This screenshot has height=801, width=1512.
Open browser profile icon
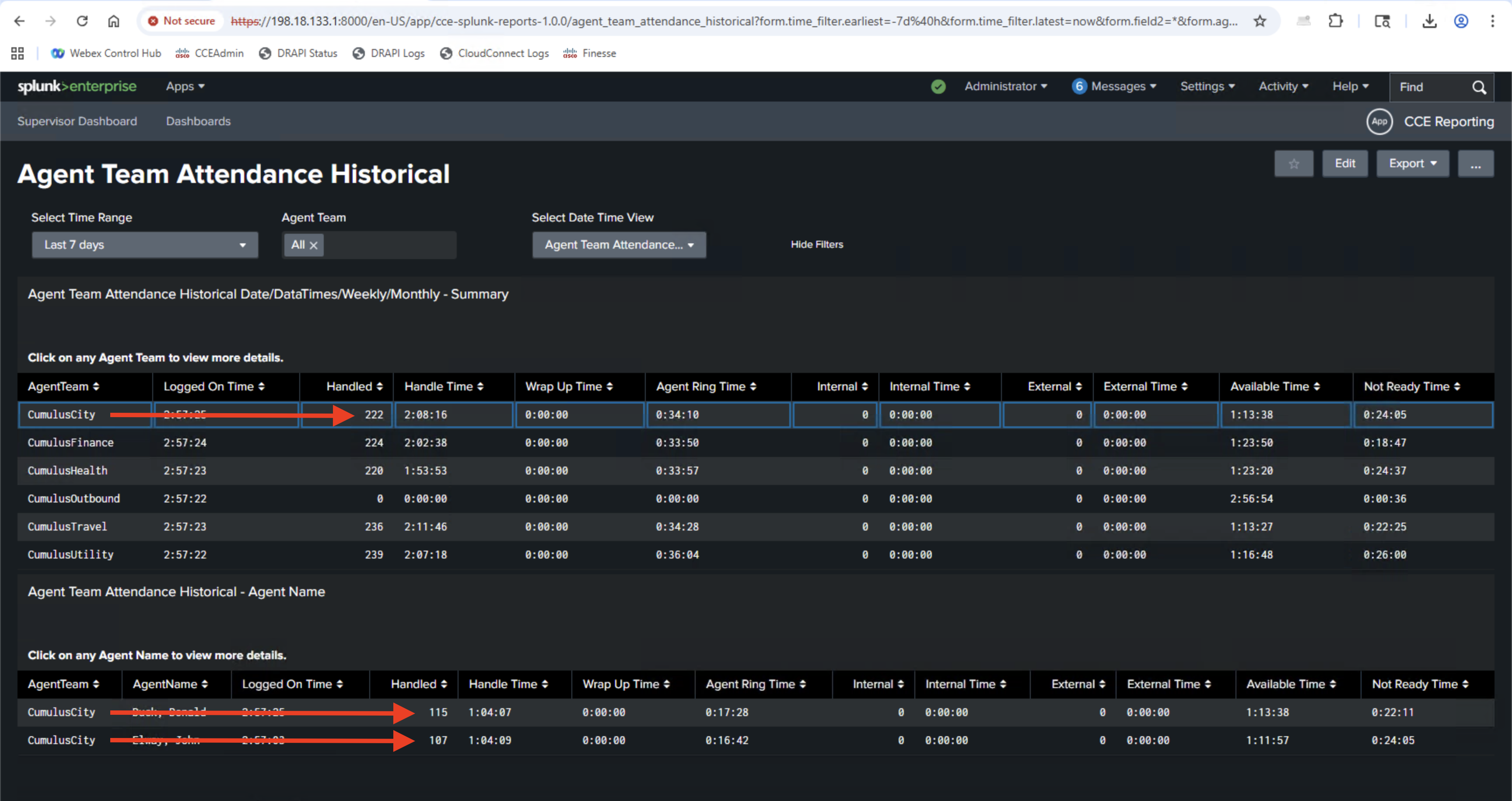(1461, 21)
